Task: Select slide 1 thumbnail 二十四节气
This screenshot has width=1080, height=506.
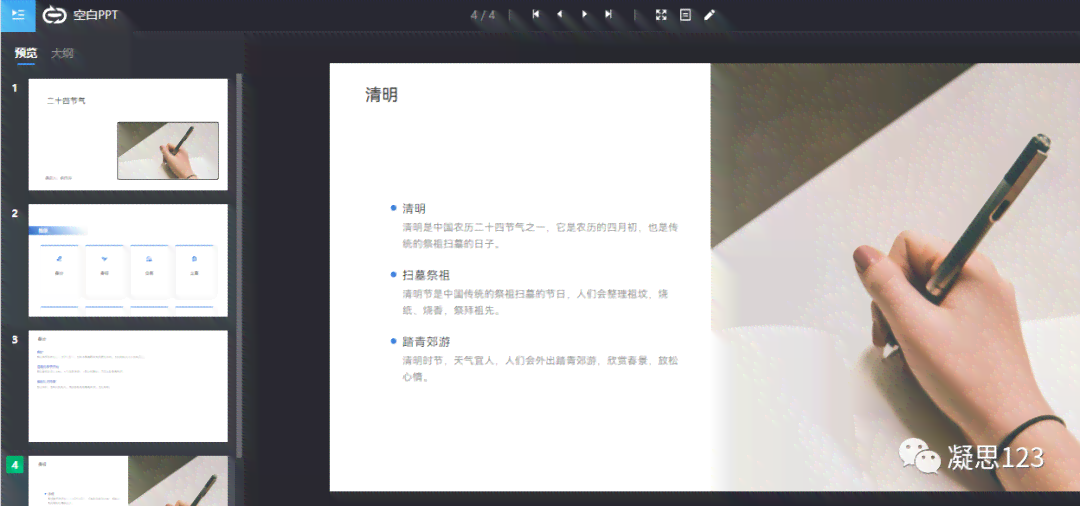Action: (x=128, y=134)
